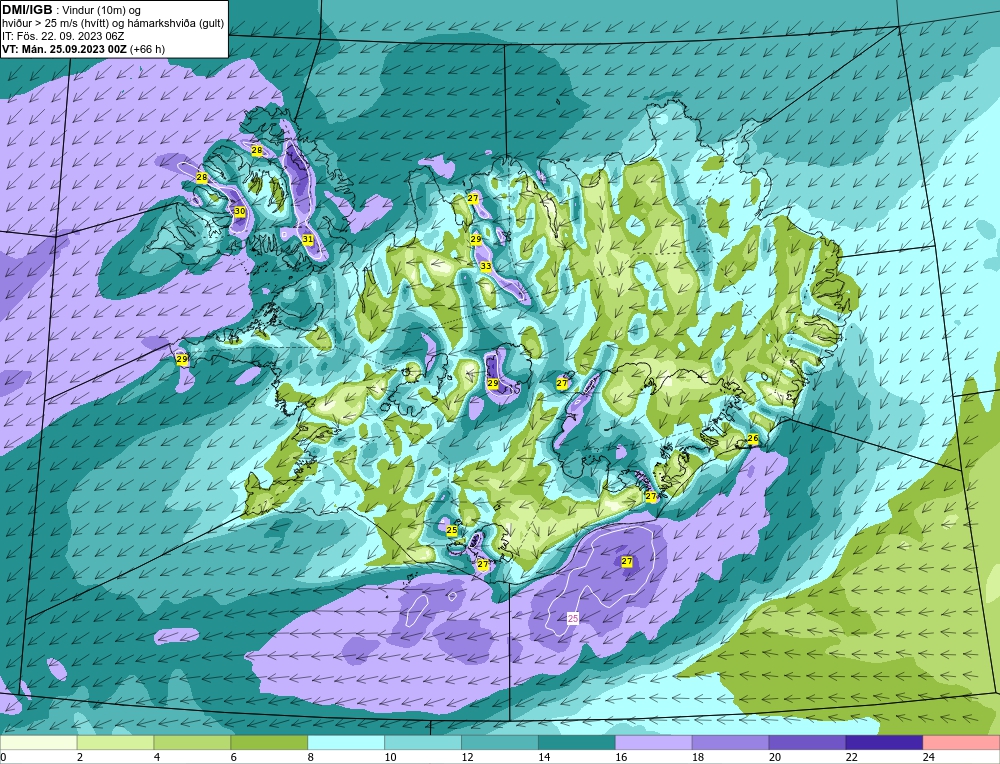Viewport: 1000px width, 764px height.
Task: Click the "VT: Mán. 25.09.2023 00Z" valid time
Action: [64, 49]
